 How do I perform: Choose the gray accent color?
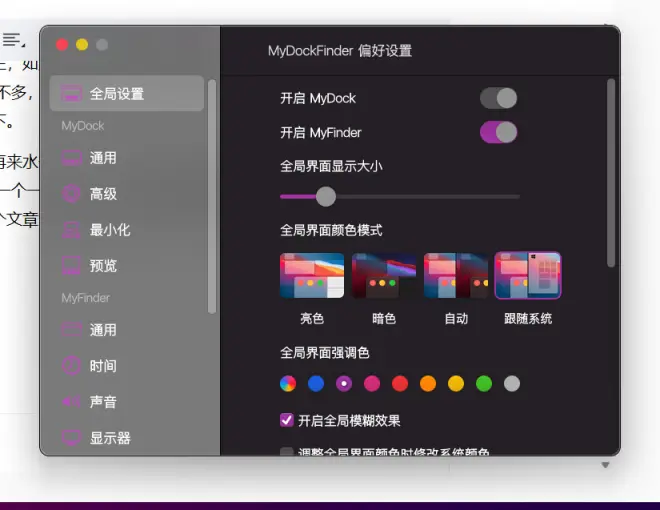pos(512,383)
